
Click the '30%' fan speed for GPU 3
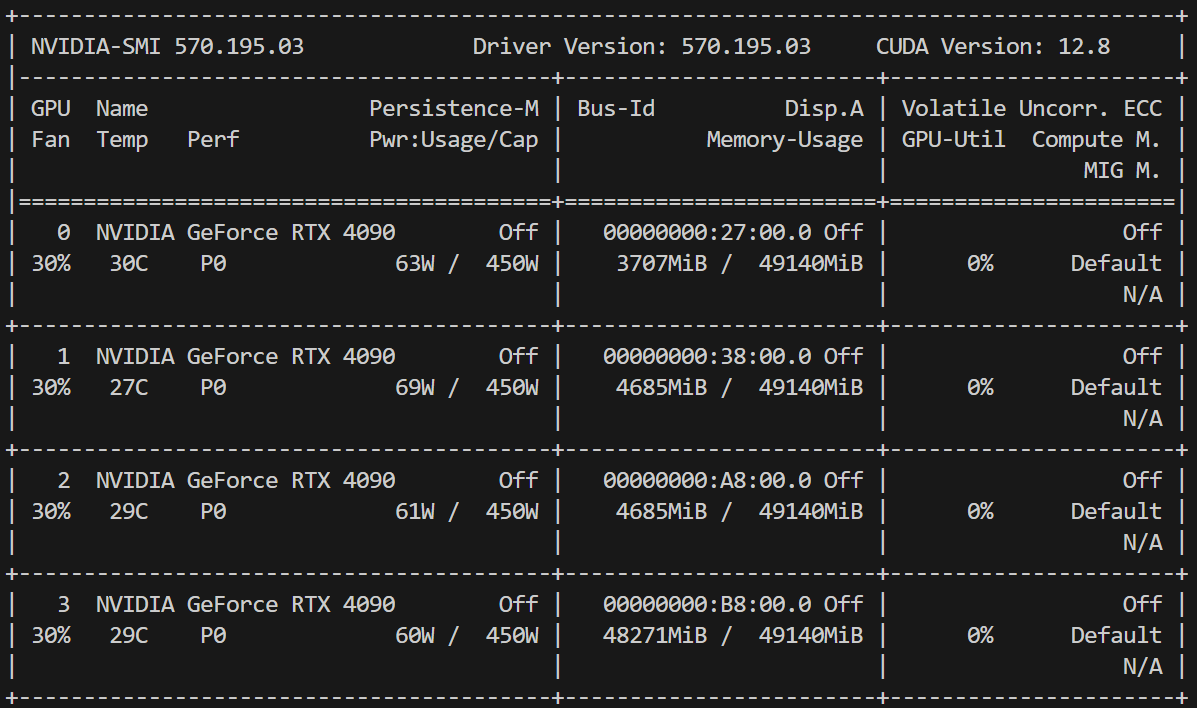pos(50,635)
